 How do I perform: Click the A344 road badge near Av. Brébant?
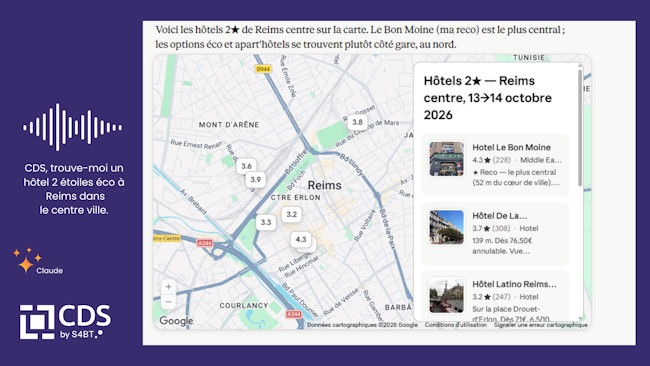point(204,243)
